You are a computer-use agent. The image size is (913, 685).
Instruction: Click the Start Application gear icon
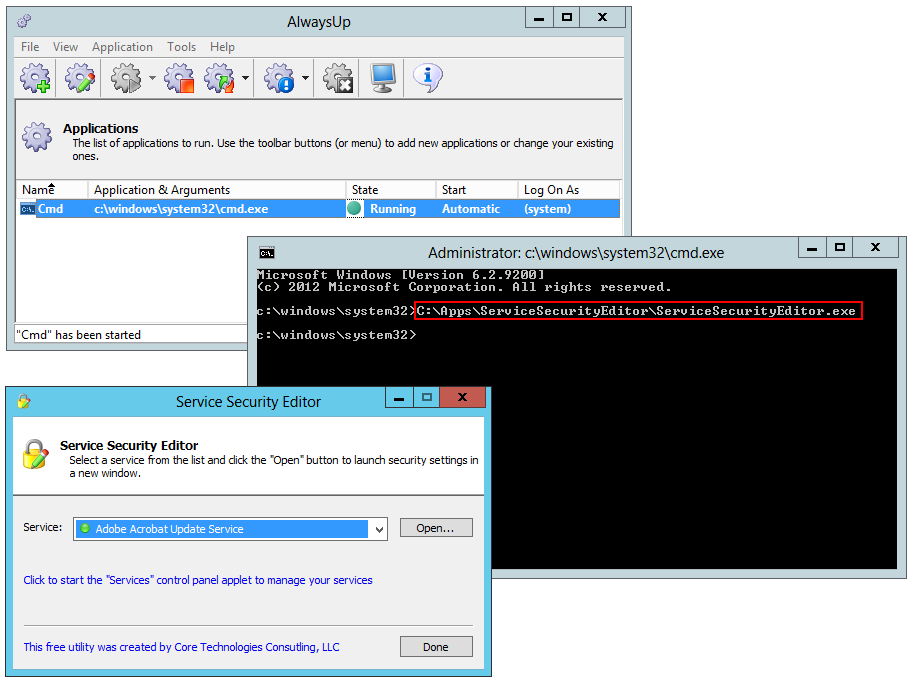point(126,78)
